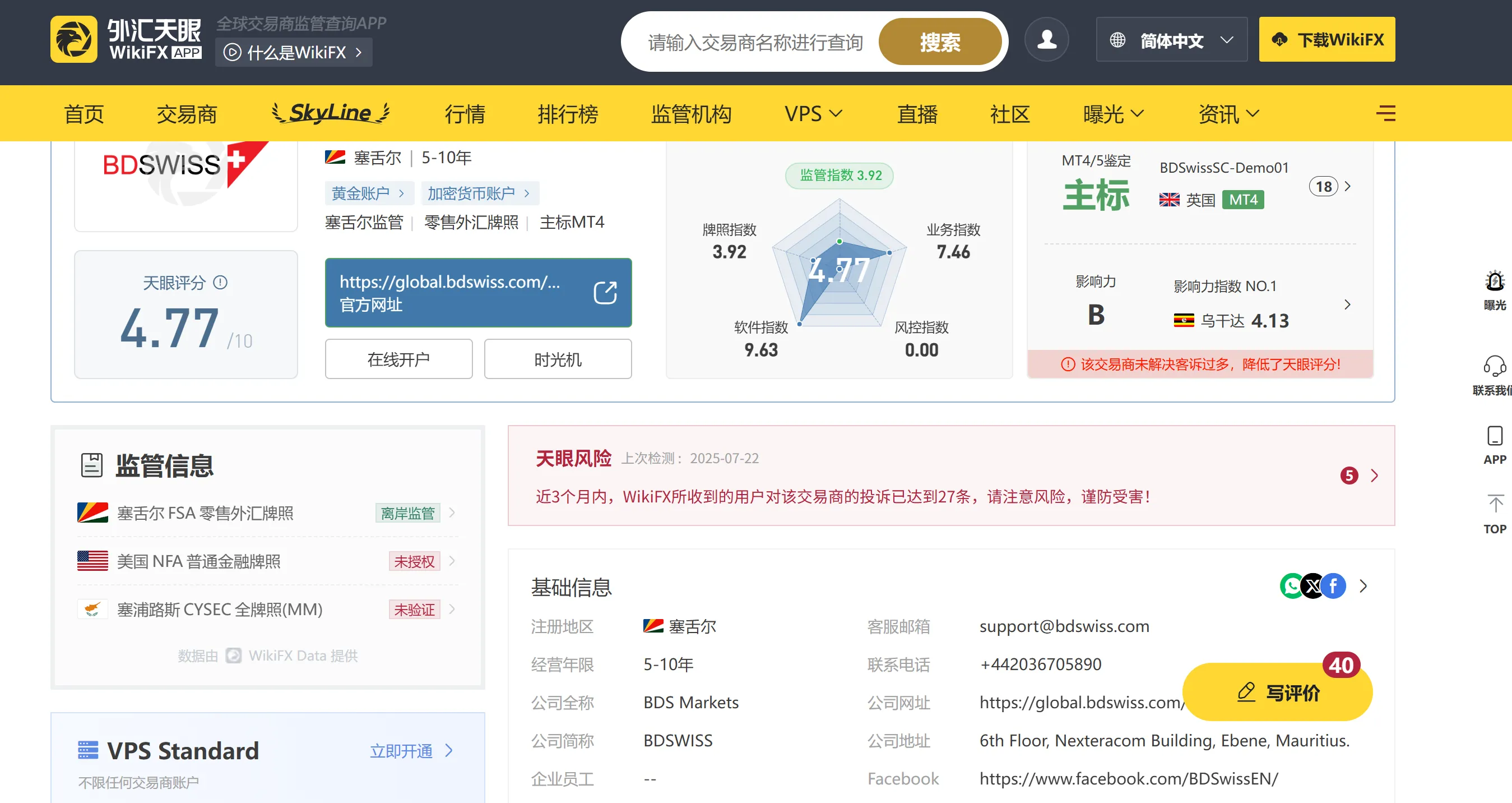Image resolution: width=1512 pixels, height=803 pixels.
Task: Expand the MT4/5 server list chevron
Action: pos(1348,186)
